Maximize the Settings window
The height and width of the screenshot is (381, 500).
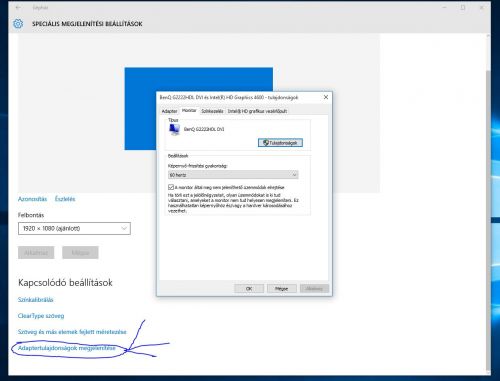pos(463,7)
